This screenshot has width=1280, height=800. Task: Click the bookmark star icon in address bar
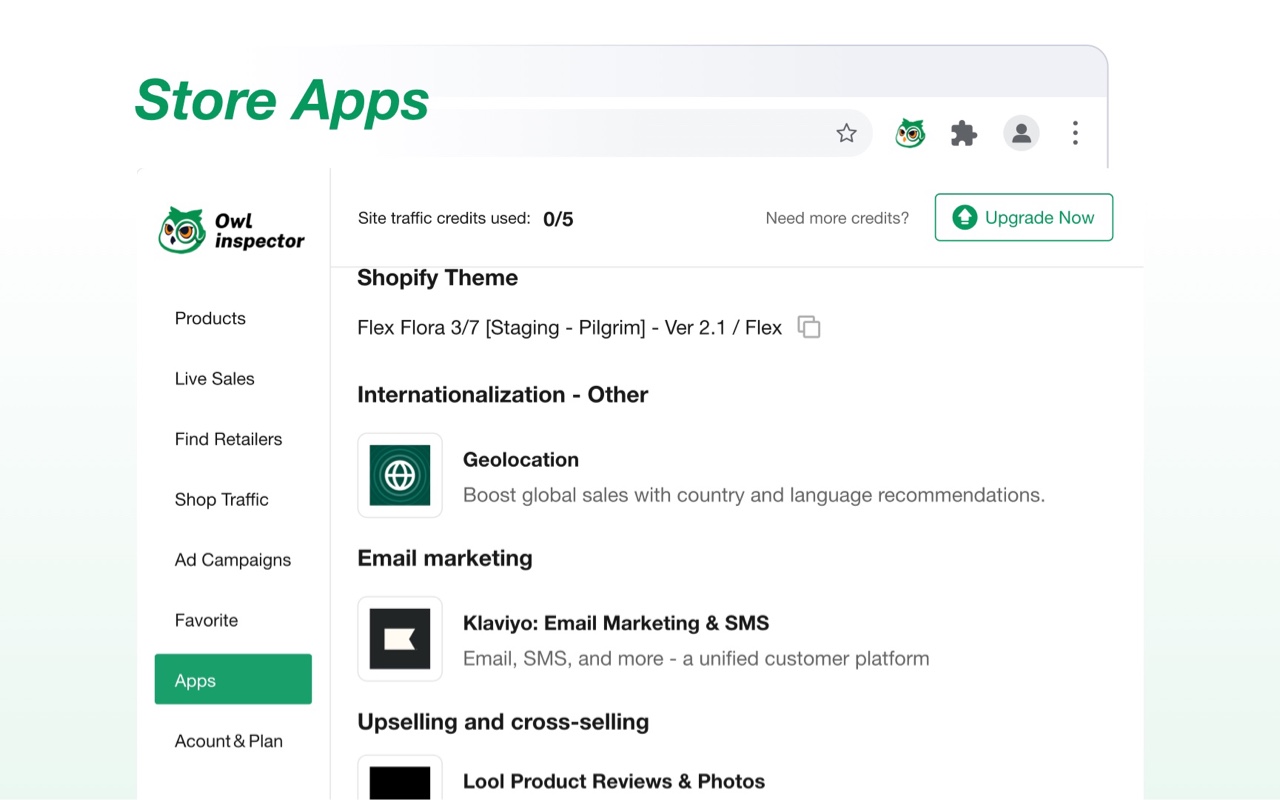coord(846,133)
